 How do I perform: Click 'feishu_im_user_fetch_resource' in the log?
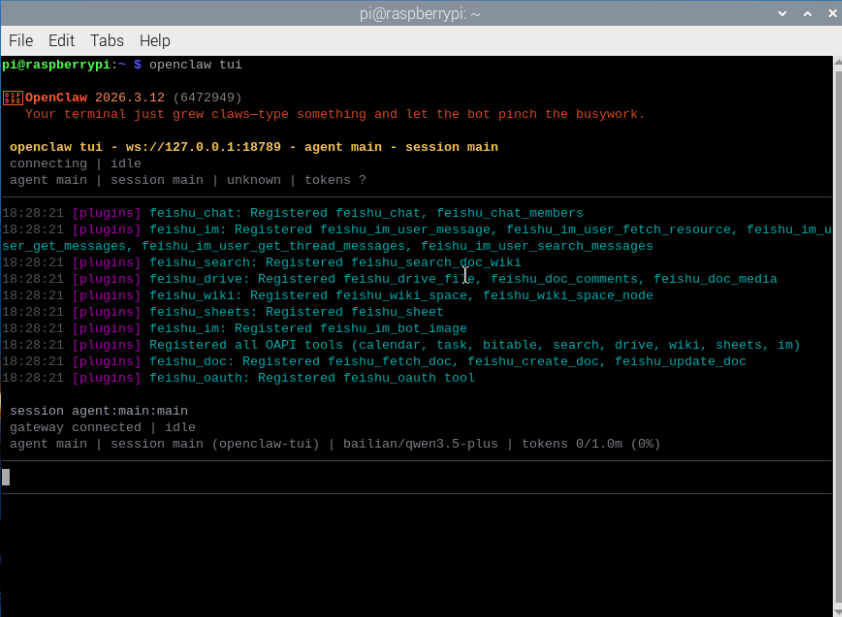(619, 230)
